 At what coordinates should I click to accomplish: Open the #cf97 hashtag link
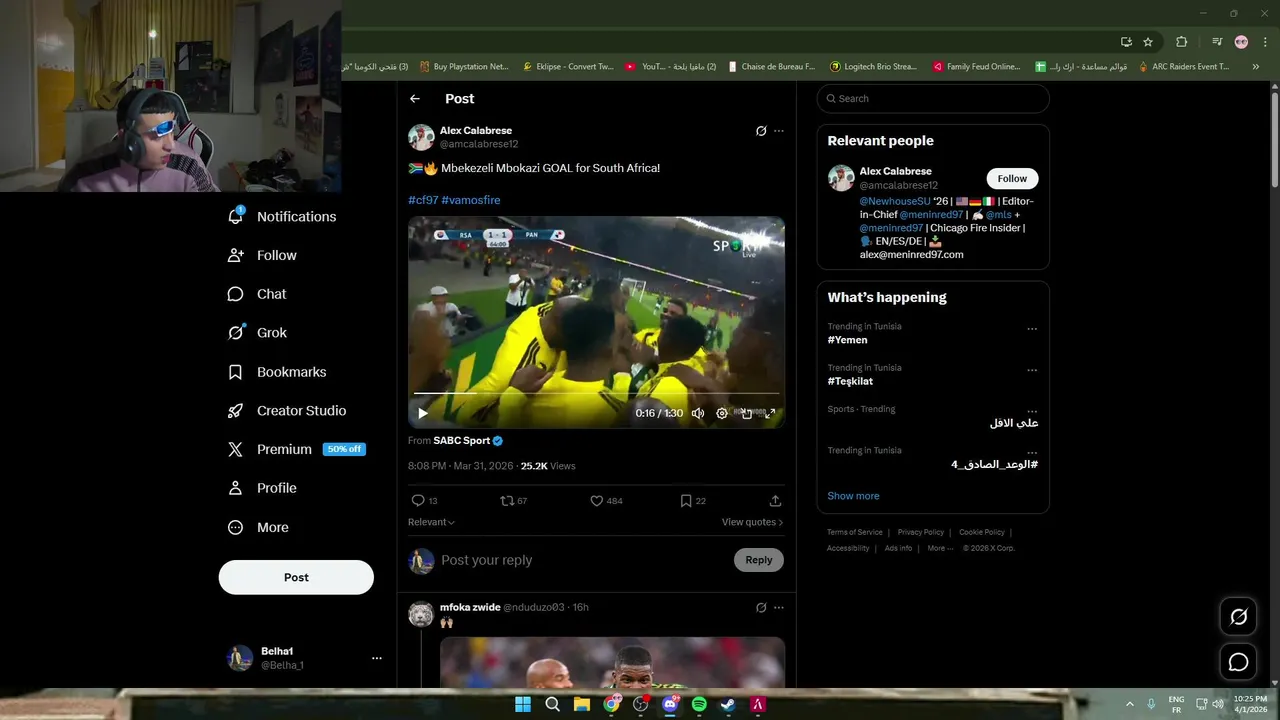point(423,200)
